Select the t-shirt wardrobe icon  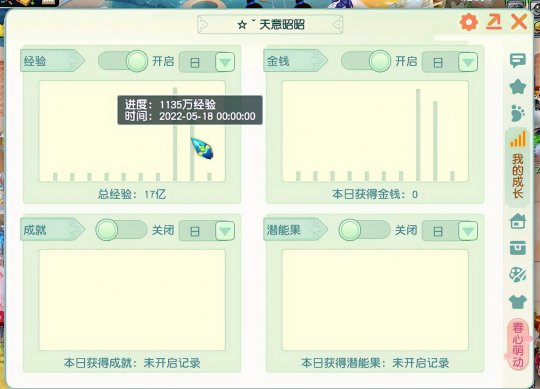(x=518, y=302)
